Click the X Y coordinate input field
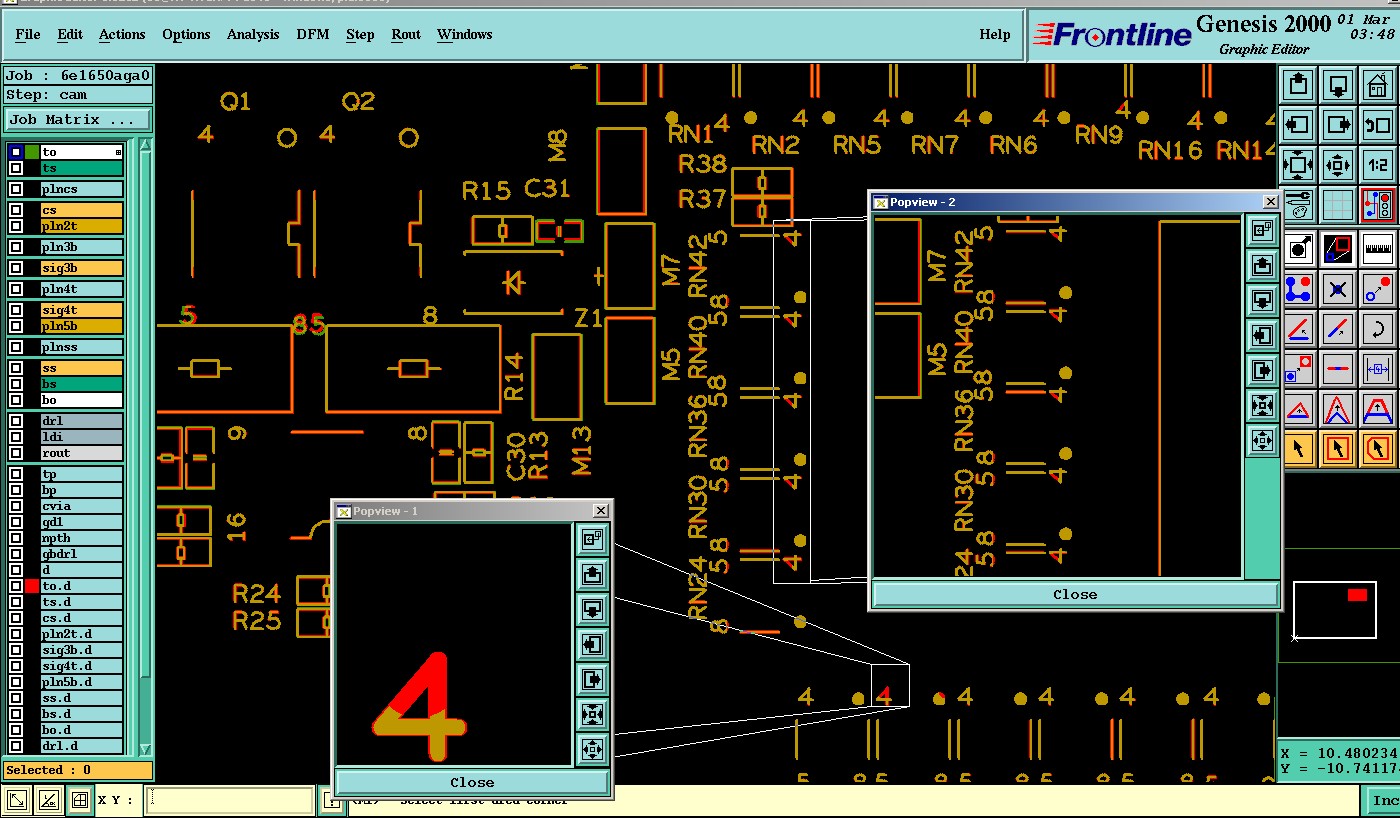 pos(230,800)
